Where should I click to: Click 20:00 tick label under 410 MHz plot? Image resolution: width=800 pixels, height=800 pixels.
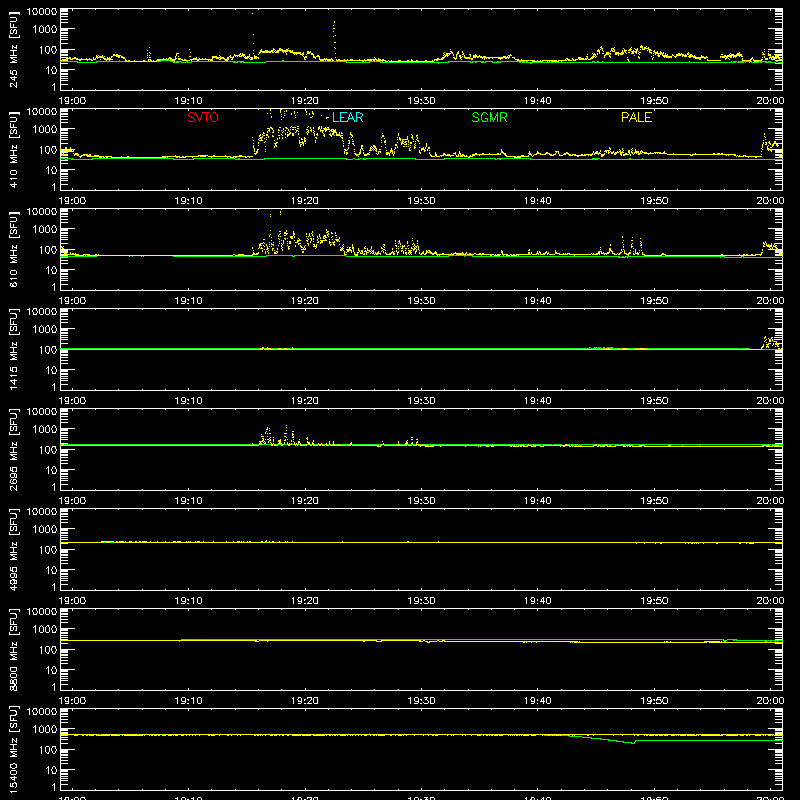pyautogui.click(x=770, y=201)
